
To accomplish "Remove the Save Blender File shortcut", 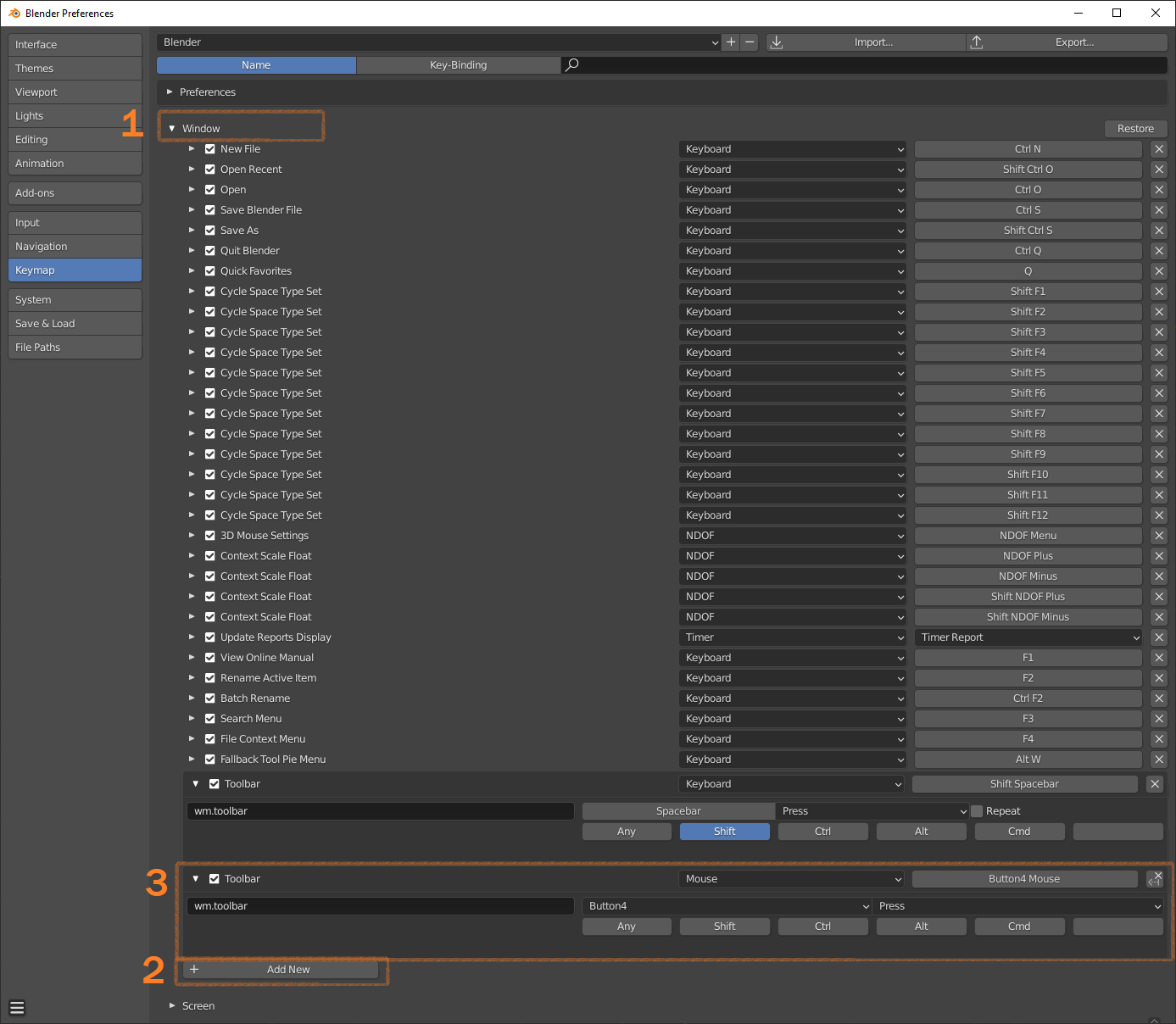I will tap(1159, 210).
